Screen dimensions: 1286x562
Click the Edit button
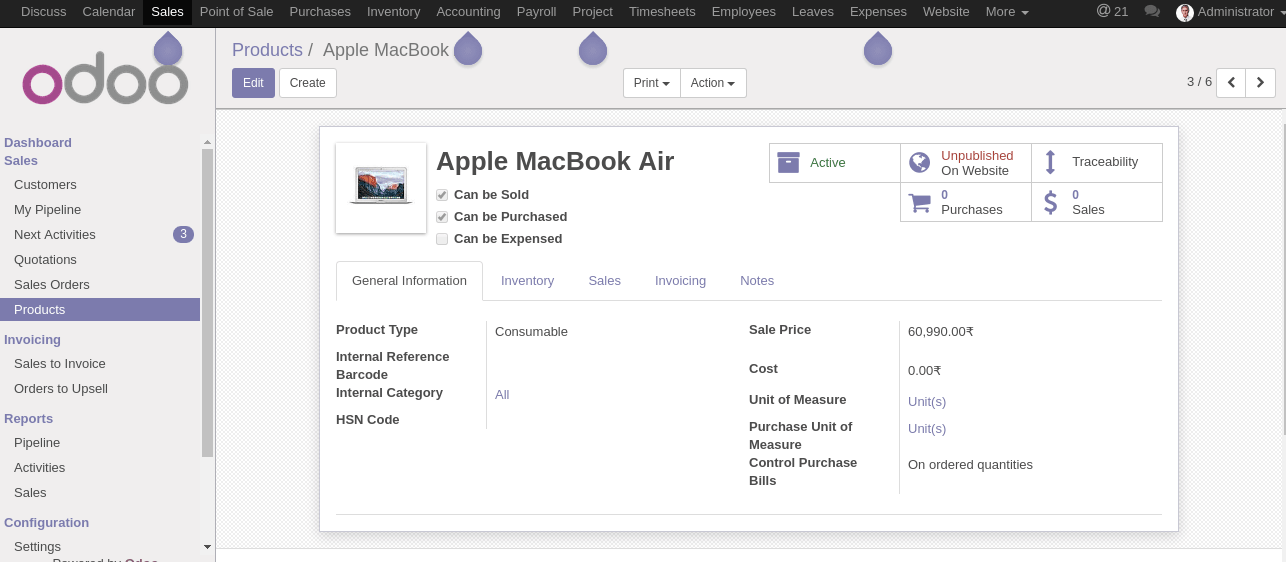coord(253,83)
